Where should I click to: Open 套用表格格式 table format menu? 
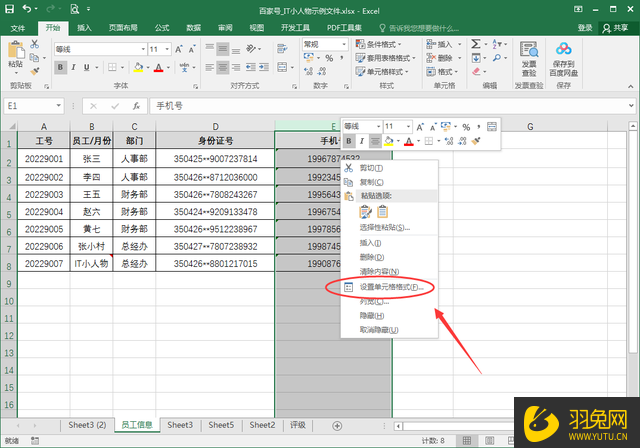point(386,58)
